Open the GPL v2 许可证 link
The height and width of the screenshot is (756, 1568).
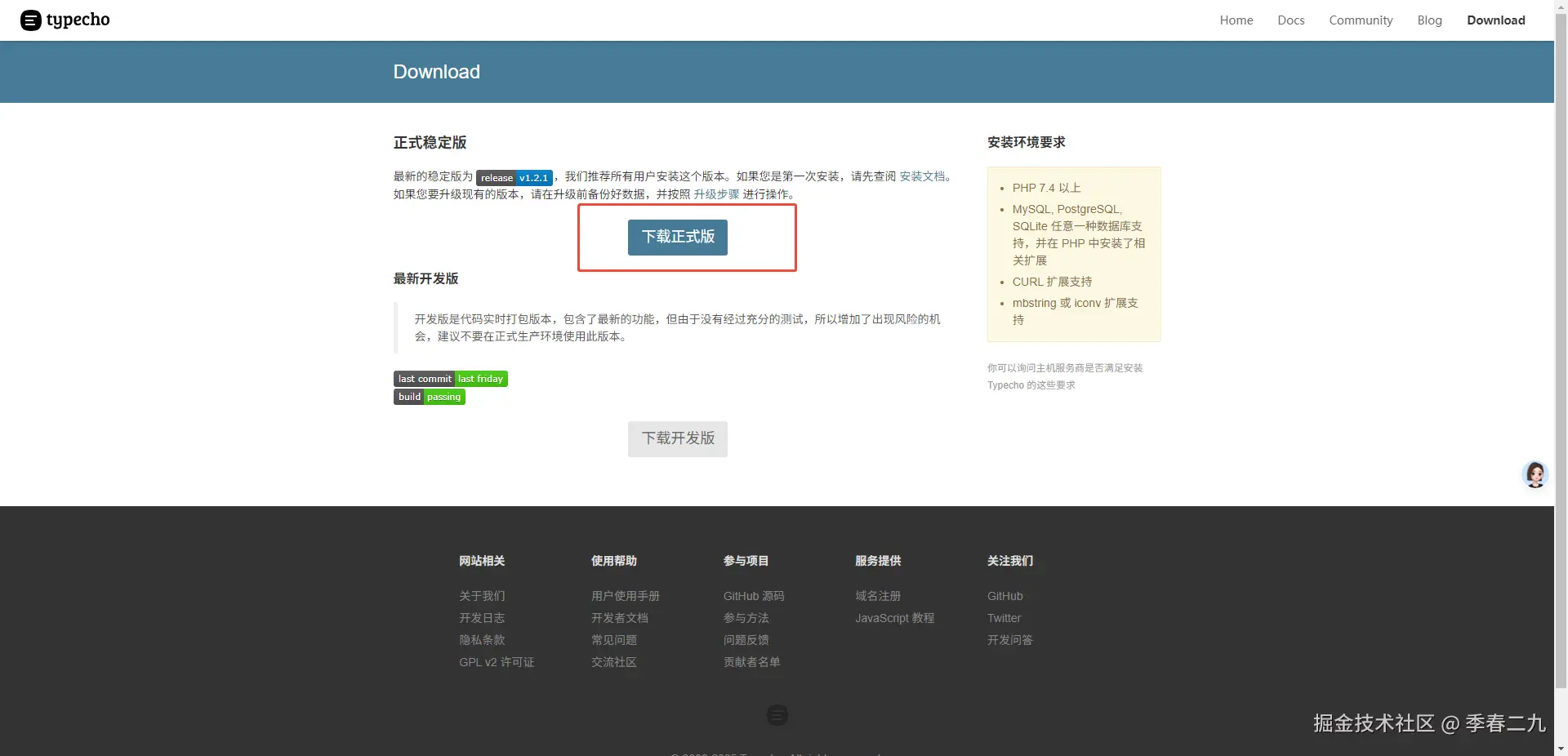coord(497,662)
